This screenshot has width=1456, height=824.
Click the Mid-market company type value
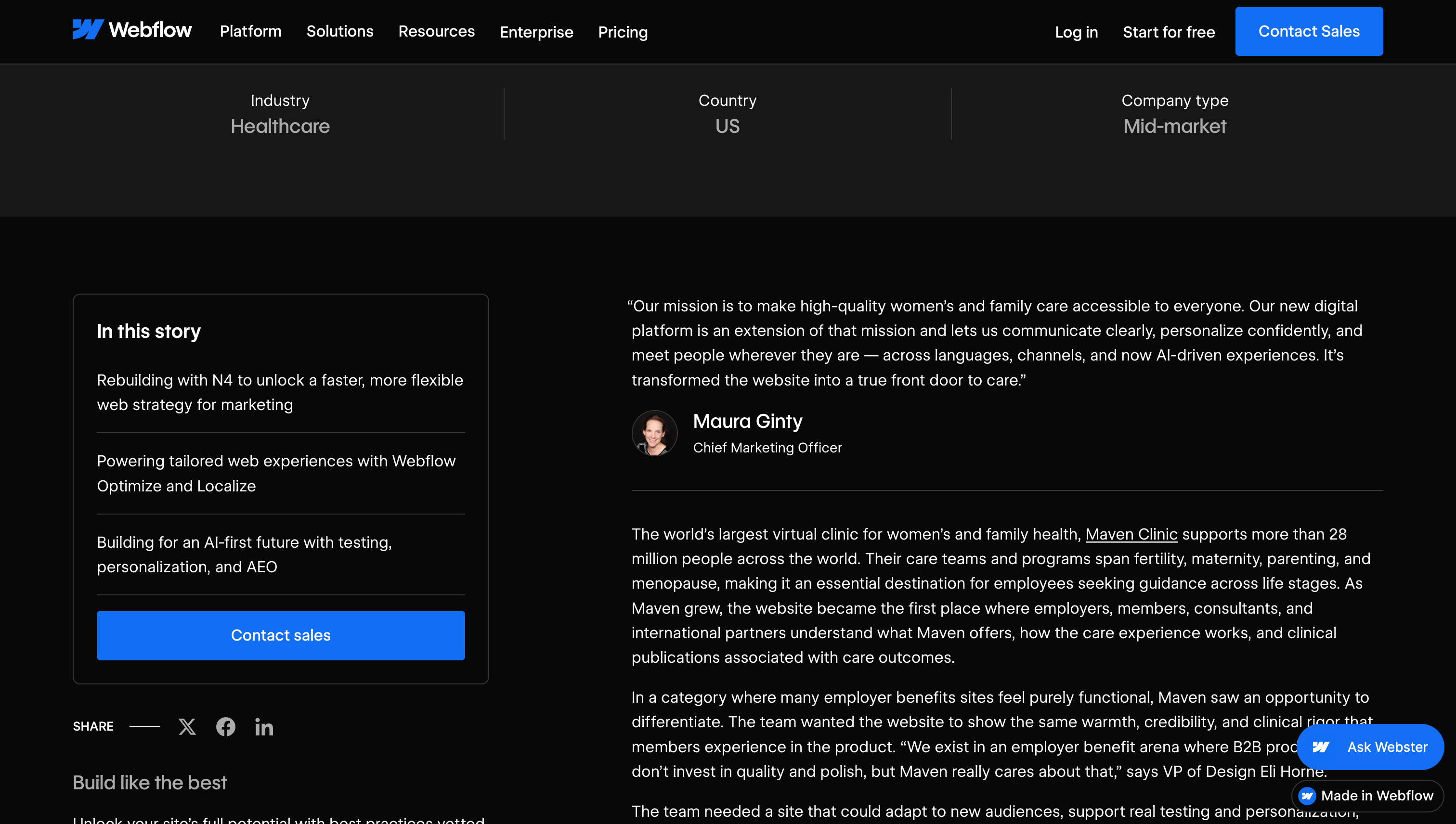pyautogui.click(x=1175, y=126)
